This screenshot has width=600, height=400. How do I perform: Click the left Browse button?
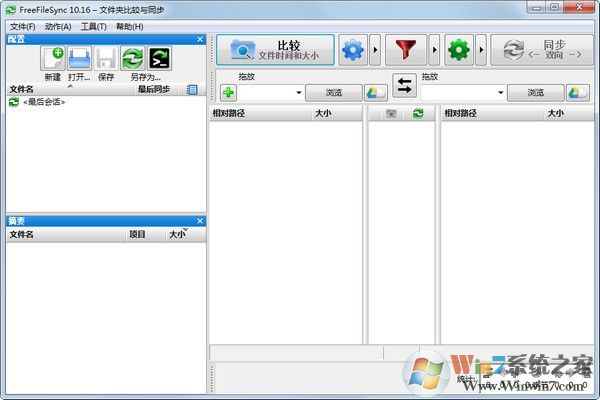coord(334,93)
